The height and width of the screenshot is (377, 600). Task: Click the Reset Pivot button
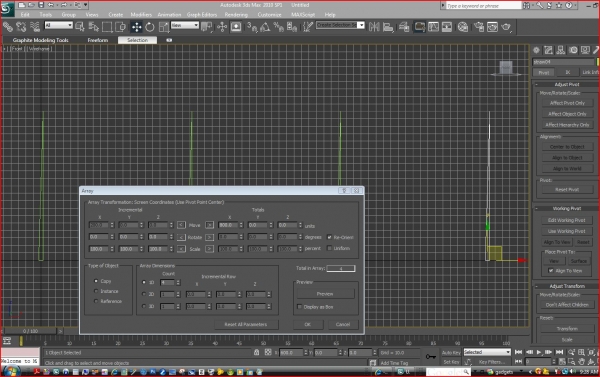coord(567,189)
